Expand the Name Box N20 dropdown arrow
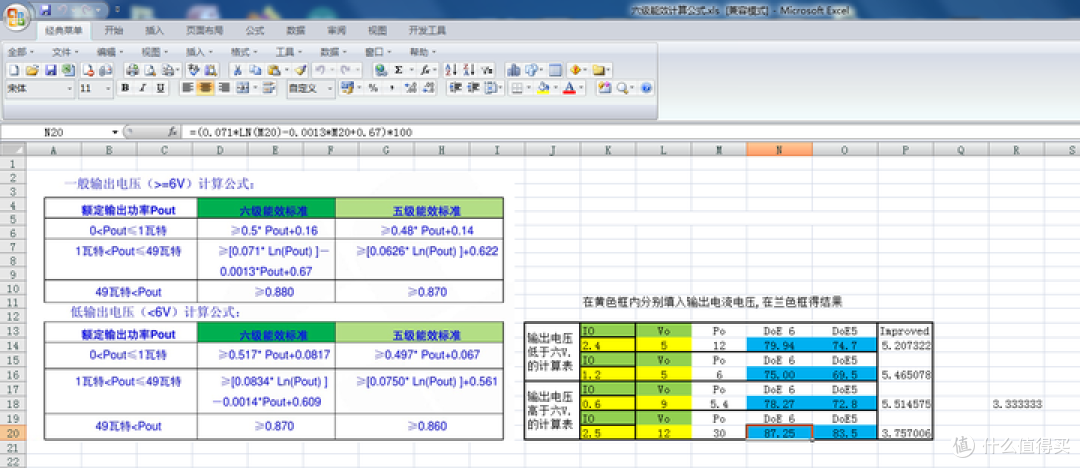The width and height of the screenshot is (1080, 468). pyautogui.click(x=115, y=132)
